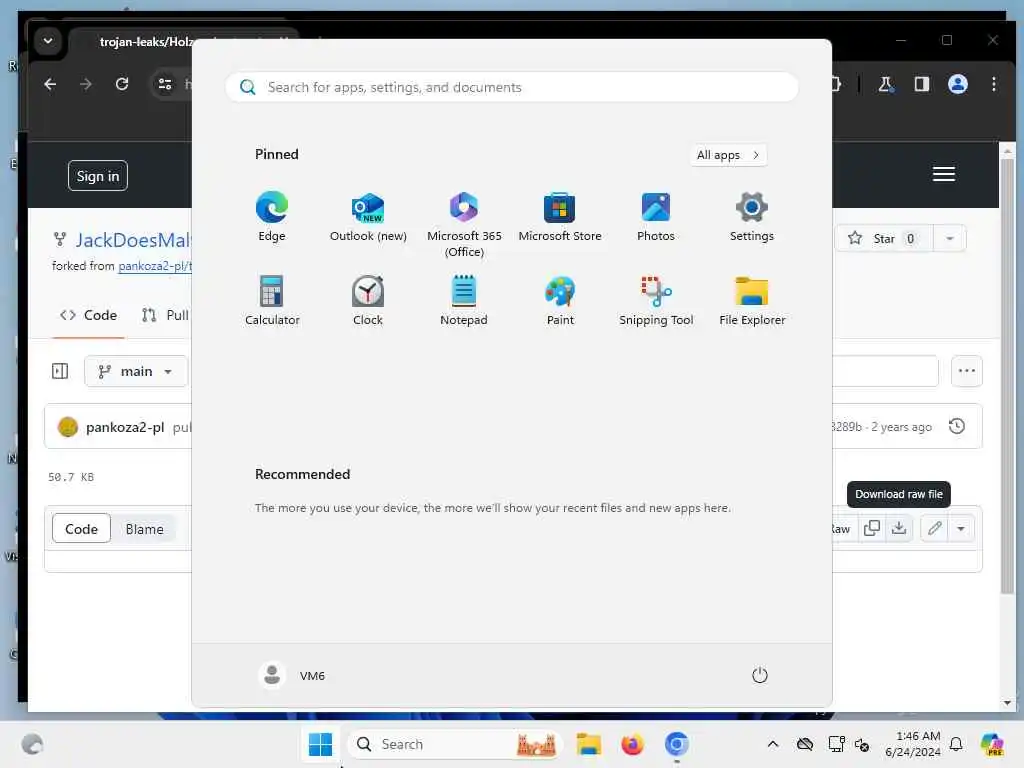Edit this file with pencil icon
Viewport: 1024px width, 768px height.
coord(935,528)
